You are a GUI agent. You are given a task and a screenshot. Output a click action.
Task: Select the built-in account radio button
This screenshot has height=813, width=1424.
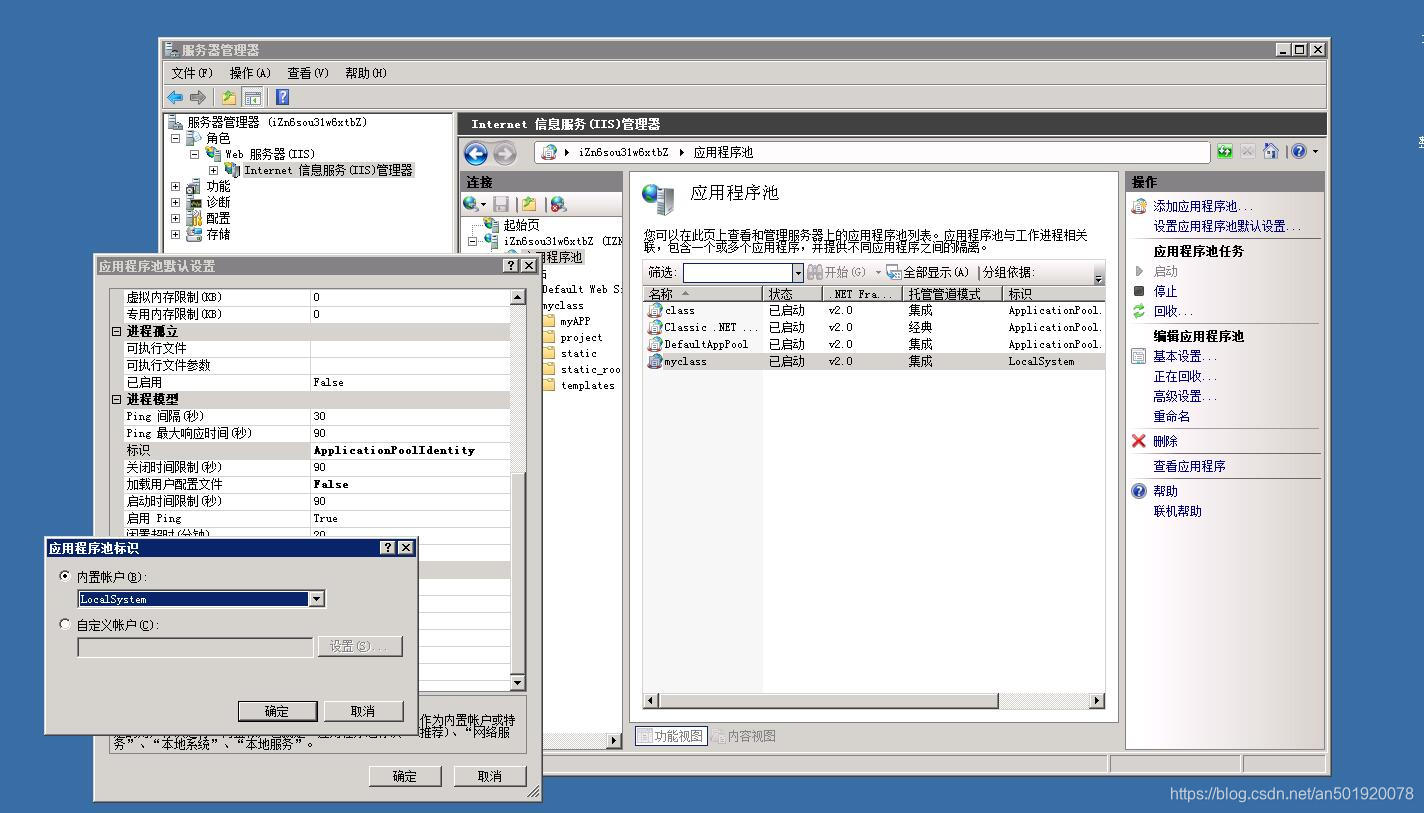[66, 576]
